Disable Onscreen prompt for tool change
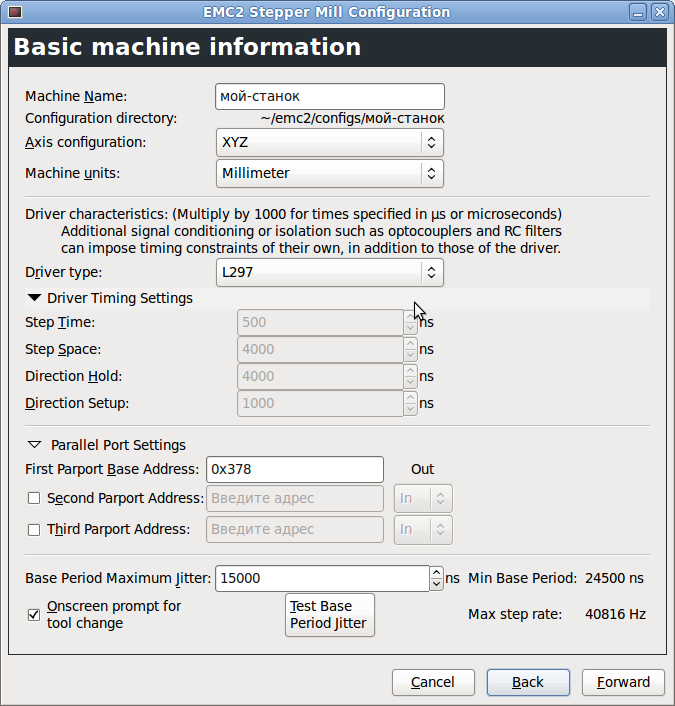This screenshot has width=675, height=706. tap(34, 615)
